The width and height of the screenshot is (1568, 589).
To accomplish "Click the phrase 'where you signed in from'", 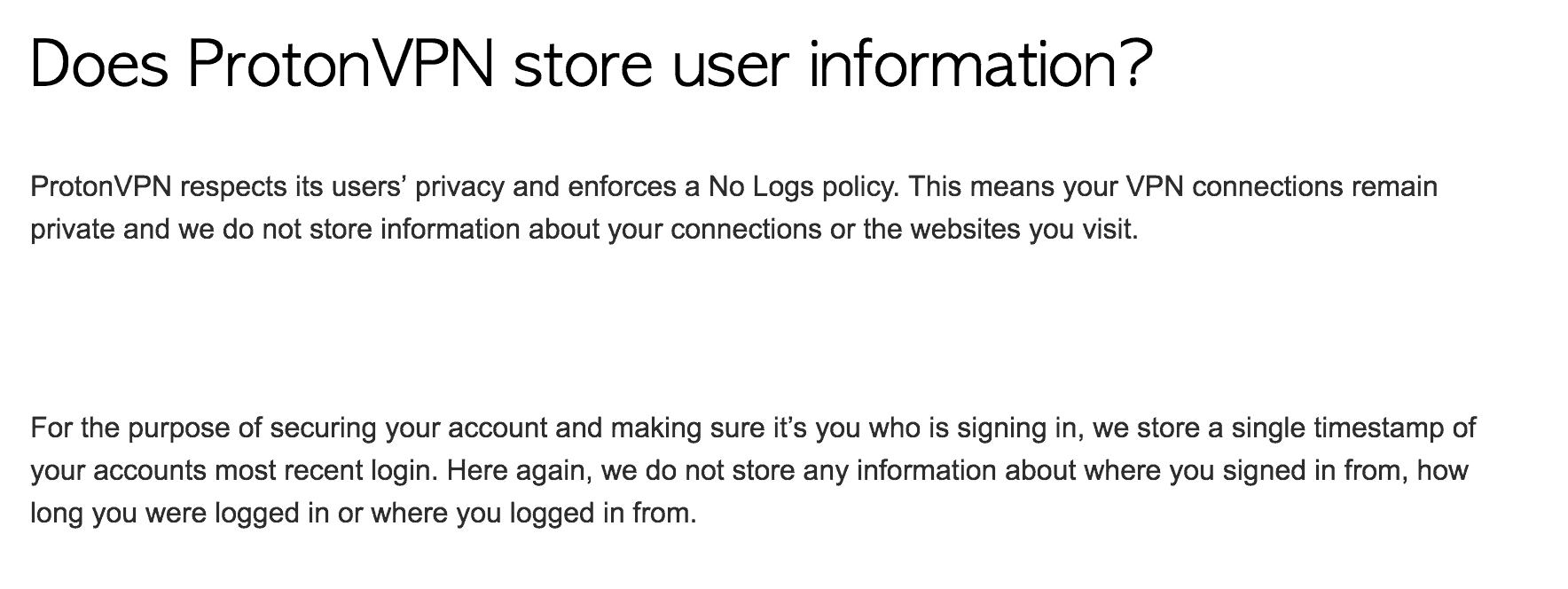I will 1244,471.
